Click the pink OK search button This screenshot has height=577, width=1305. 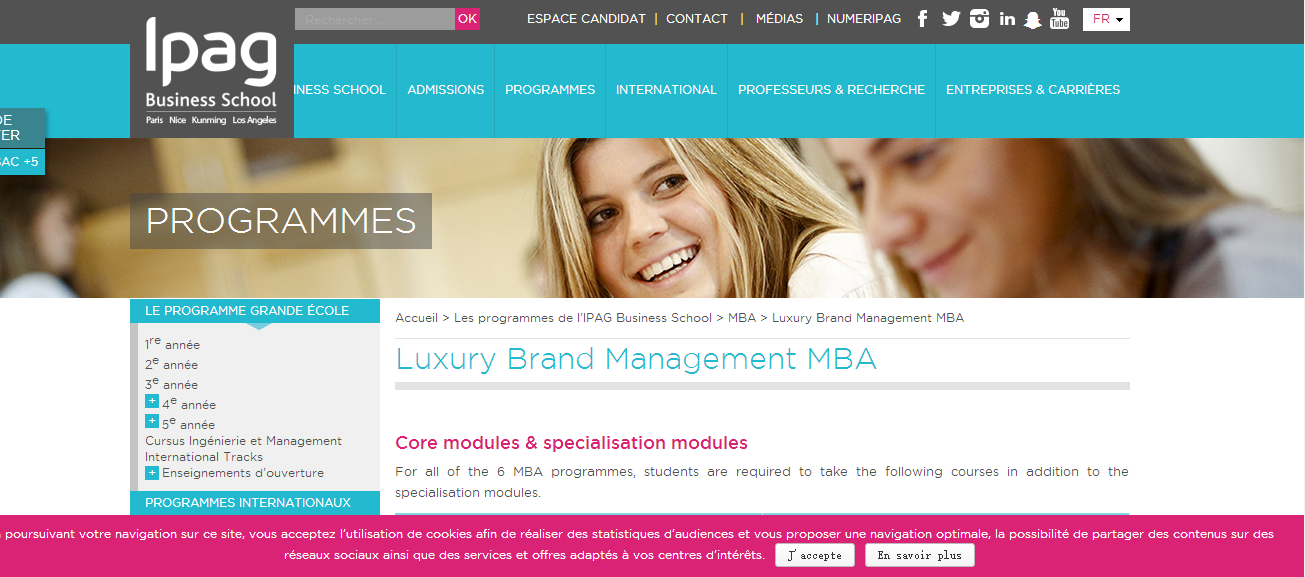pyautogui.click(x=467, y=19)
